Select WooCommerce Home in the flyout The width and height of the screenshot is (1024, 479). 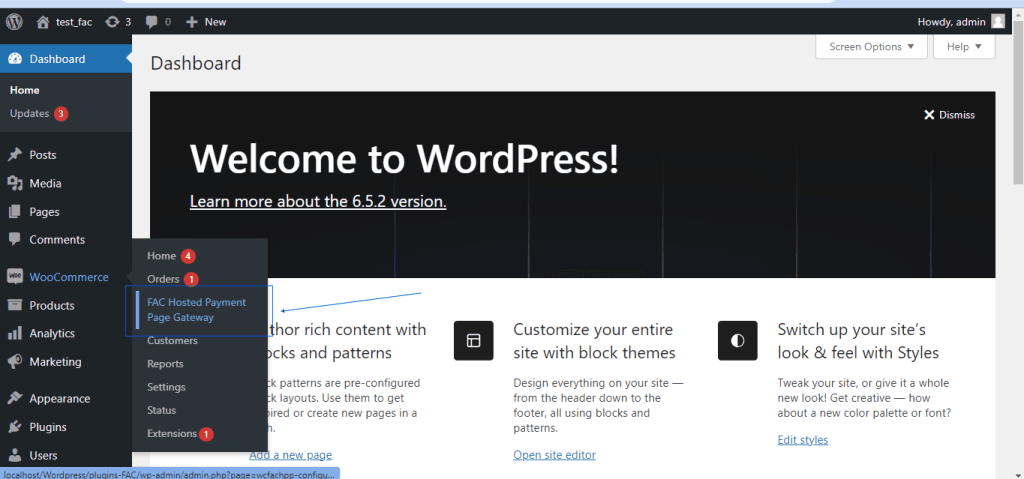click(x=171, y=256)
